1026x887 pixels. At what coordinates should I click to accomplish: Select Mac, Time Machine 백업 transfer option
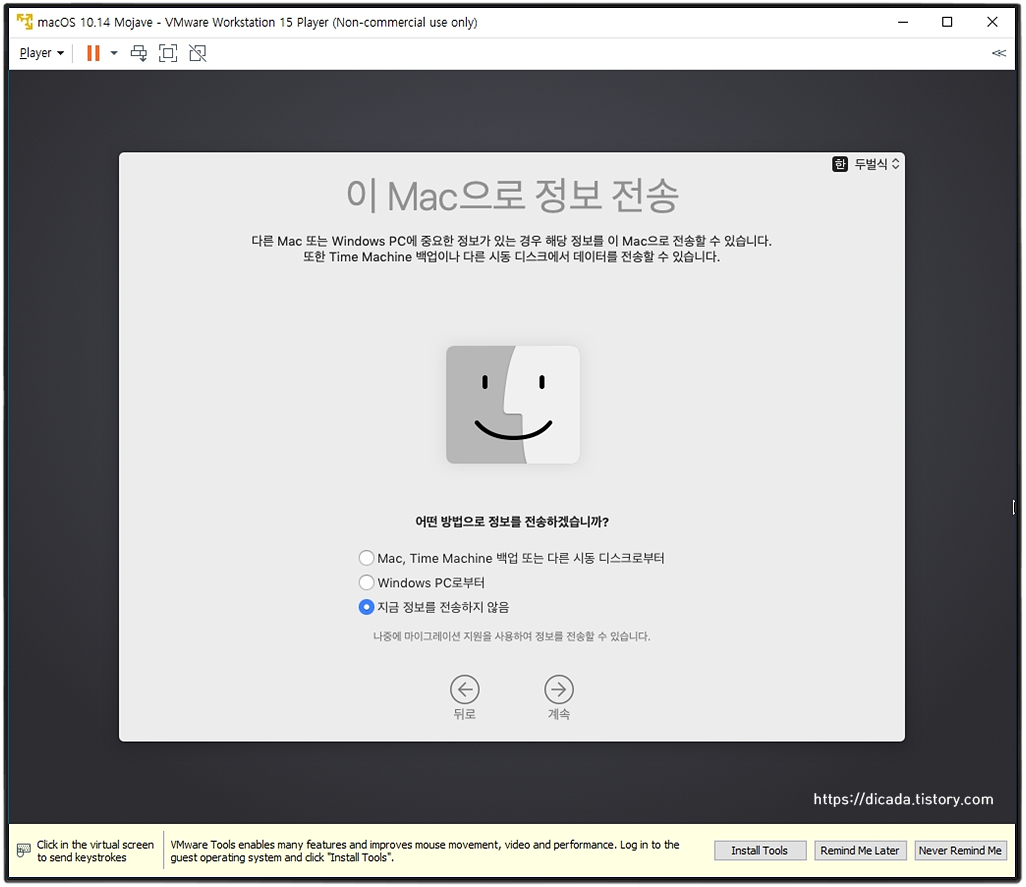pyautogui.click(x=512, y=558)
